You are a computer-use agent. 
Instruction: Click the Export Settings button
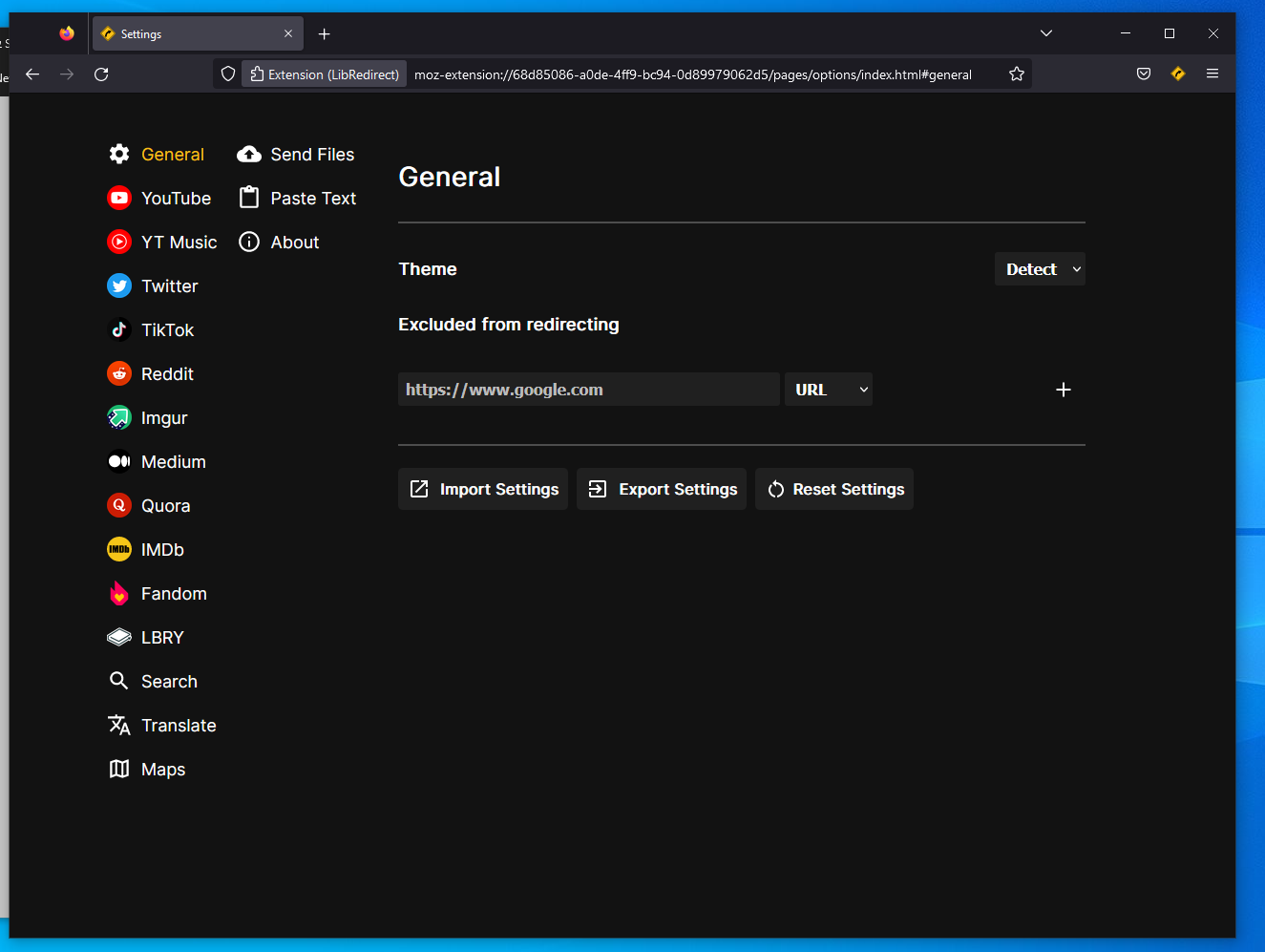661,489
